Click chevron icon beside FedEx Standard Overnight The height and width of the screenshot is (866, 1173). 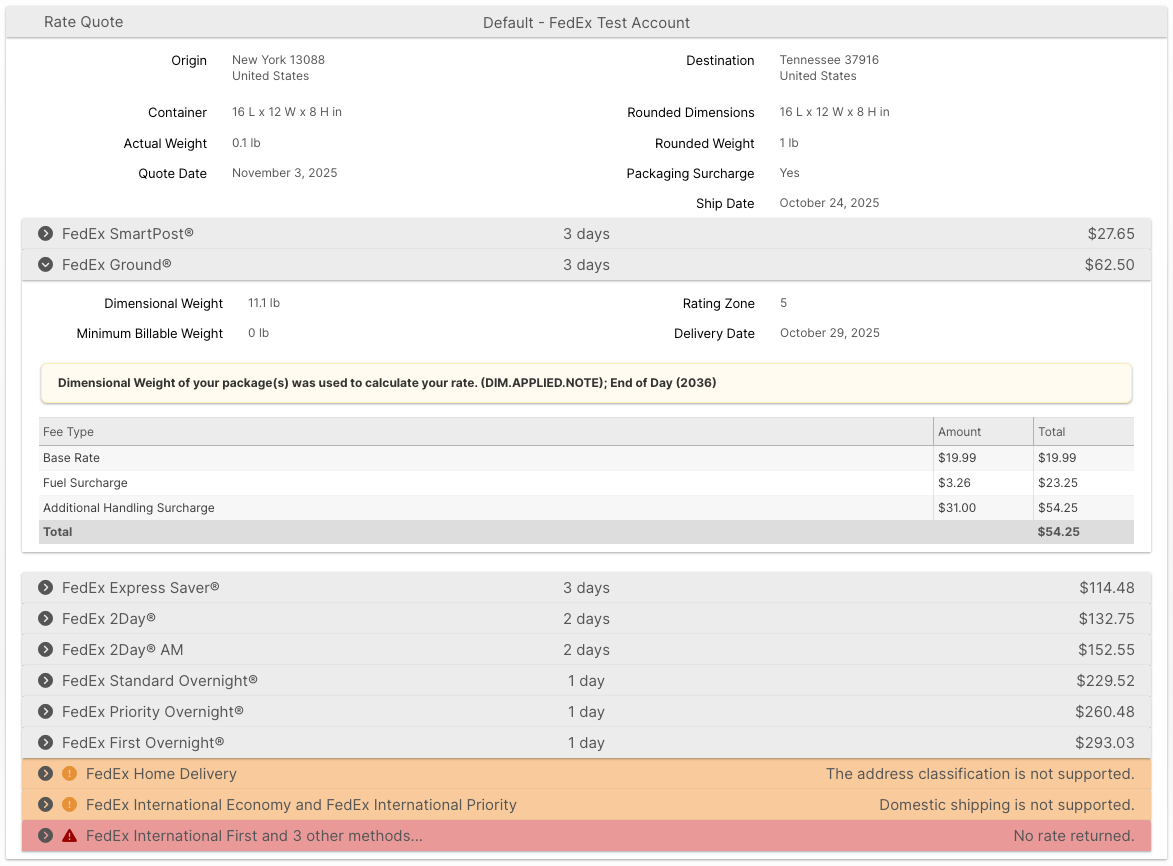(45, 681)
